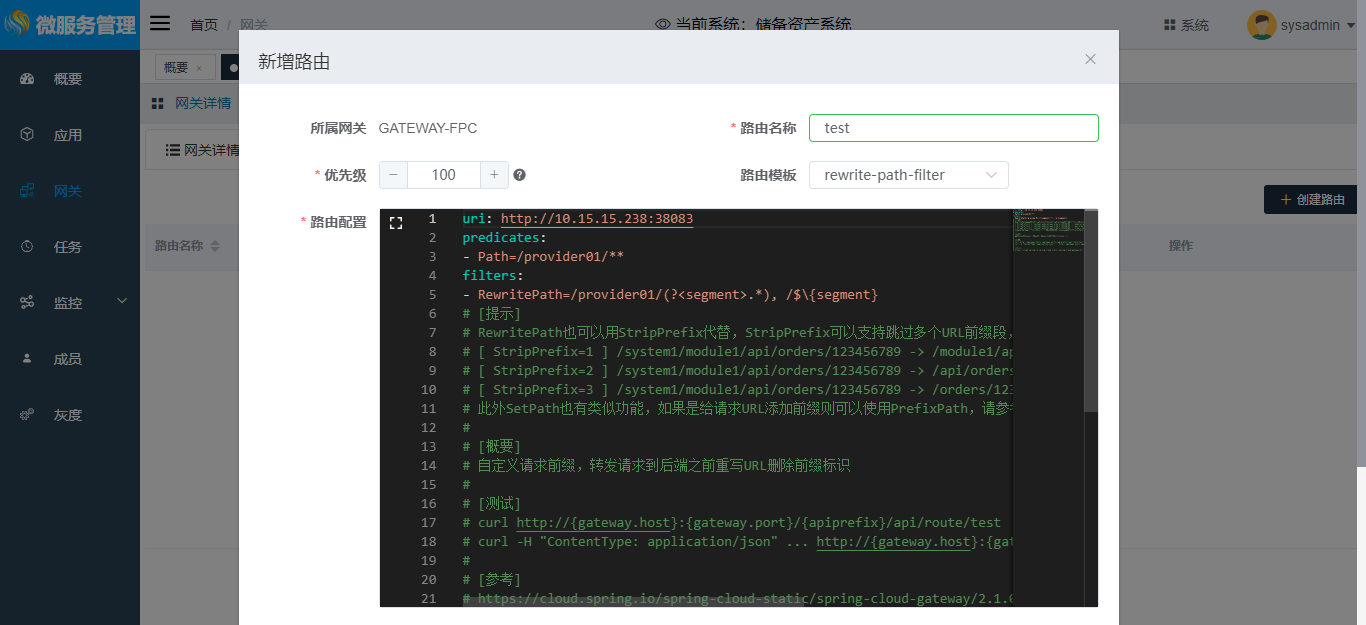The height and width of the screenshot is (625, 1366).
Task: Open 成员 in the sidebar
Action: (x=68, y=359)
